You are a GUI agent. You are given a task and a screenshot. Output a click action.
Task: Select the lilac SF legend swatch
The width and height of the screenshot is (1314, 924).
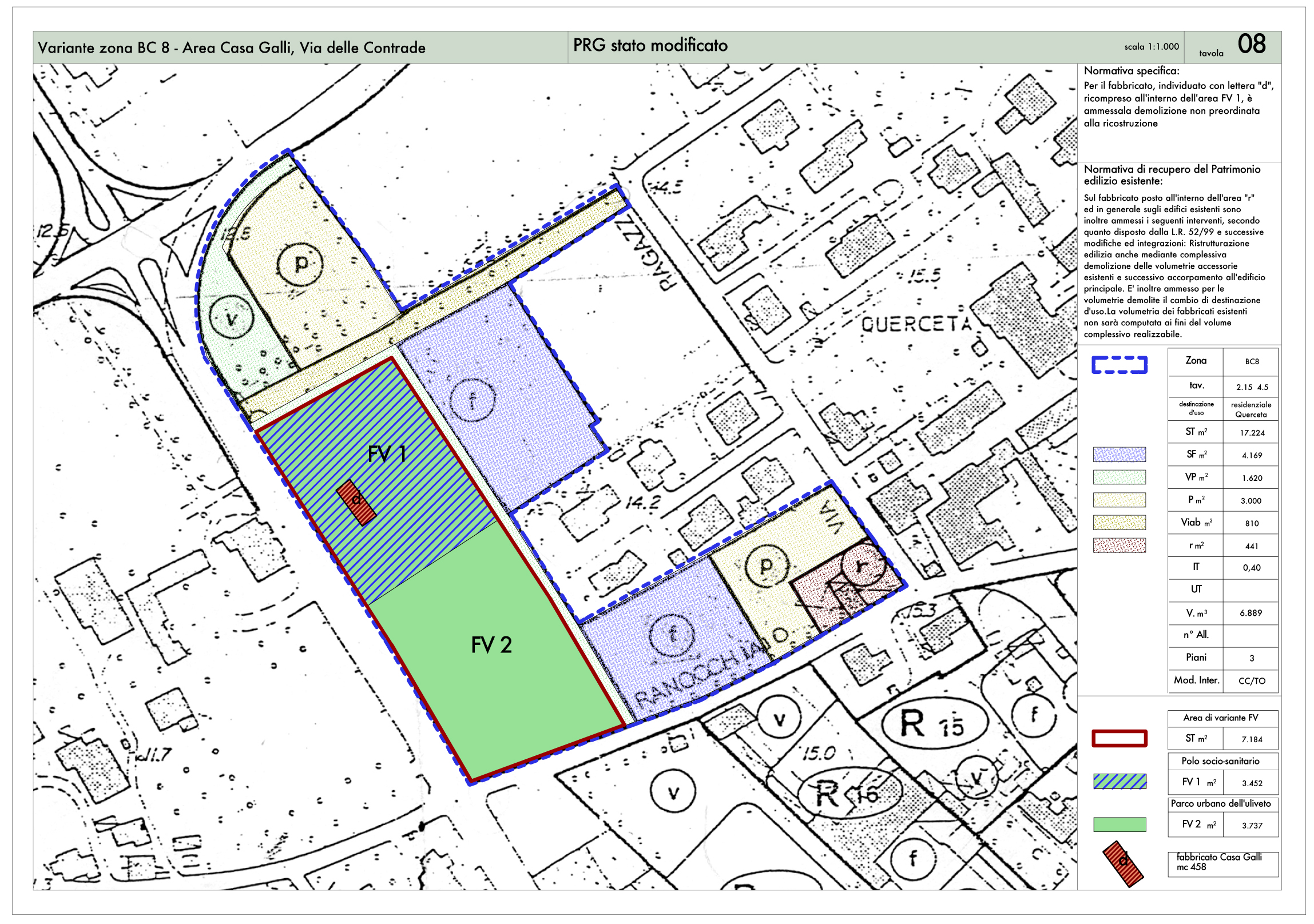point(1120,454)
